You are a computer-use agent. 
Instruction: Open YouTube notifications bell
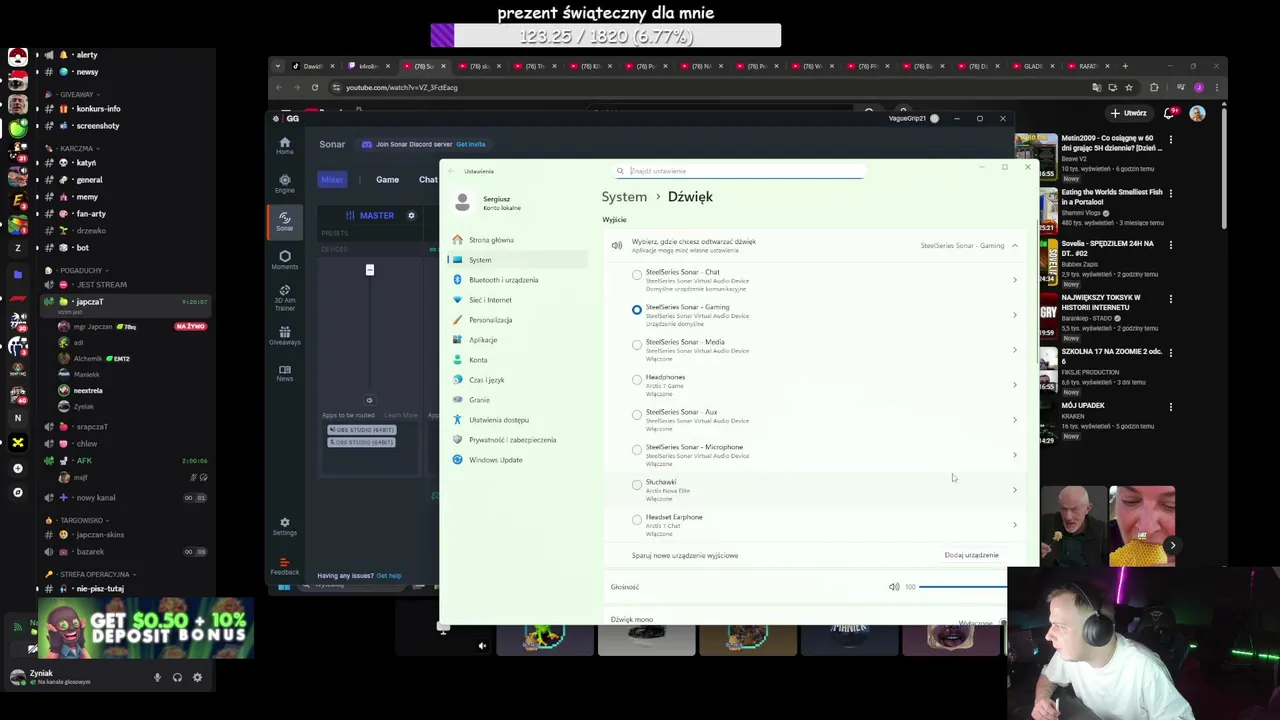[1169, 113]
